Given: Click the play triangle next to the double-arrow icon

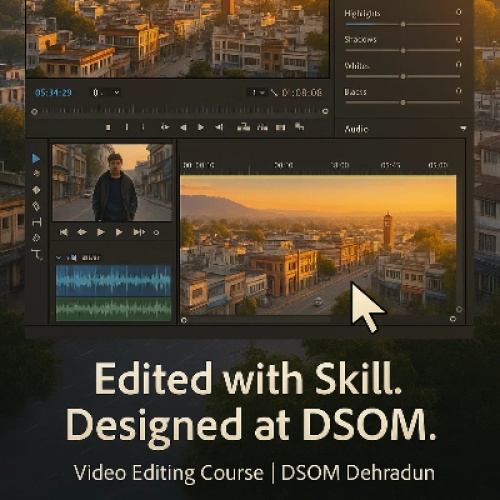Looking at the screenshot, I should pyautogui.click(x=100, y=232).
